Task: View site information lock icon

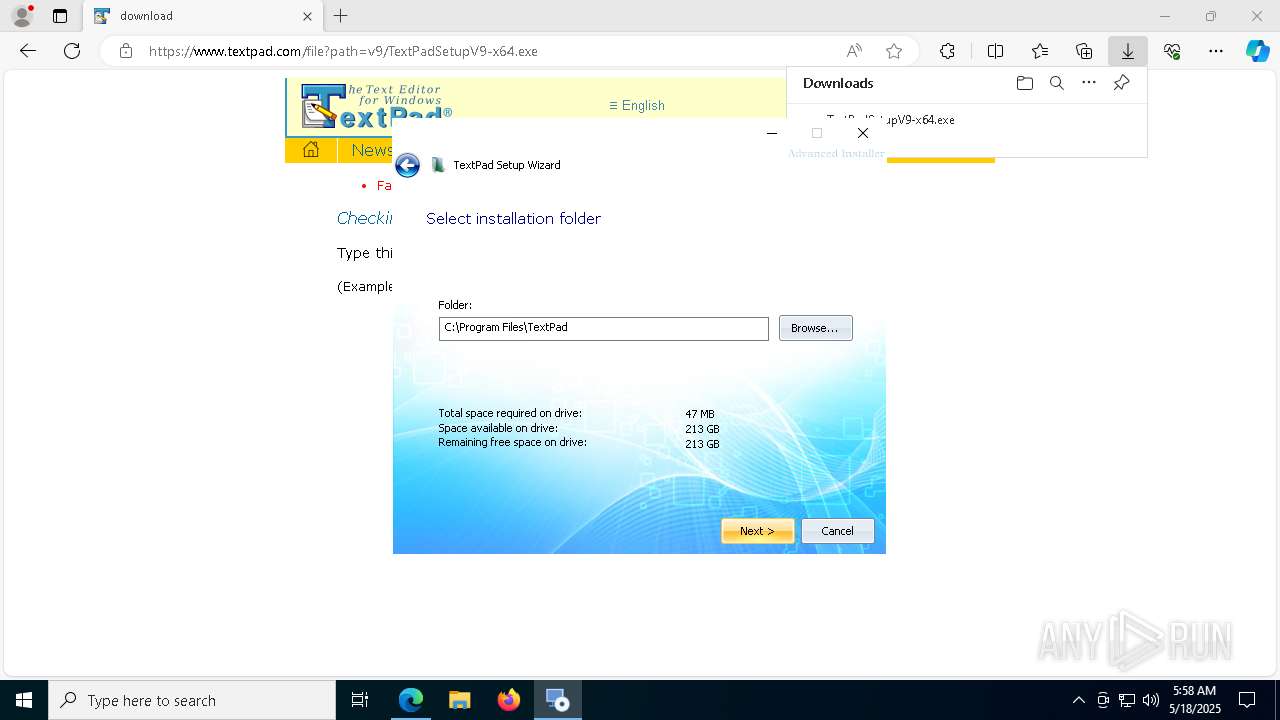Action: [125, 51]
